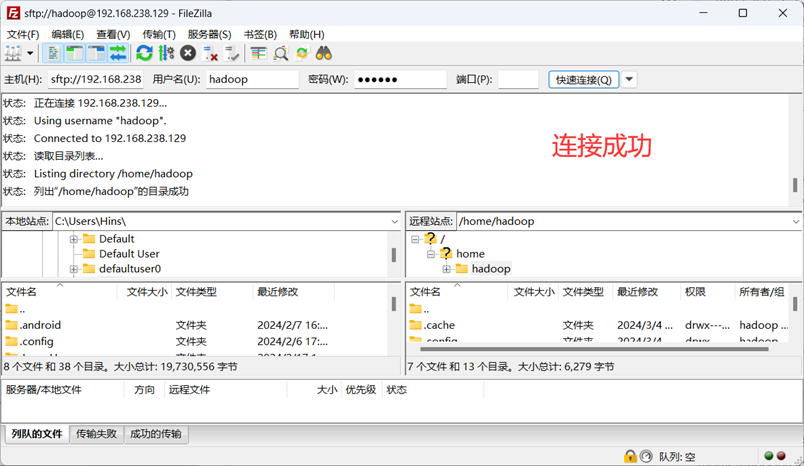Select the Default User folder
Screen dimensions: 804x466
(129, 254)
